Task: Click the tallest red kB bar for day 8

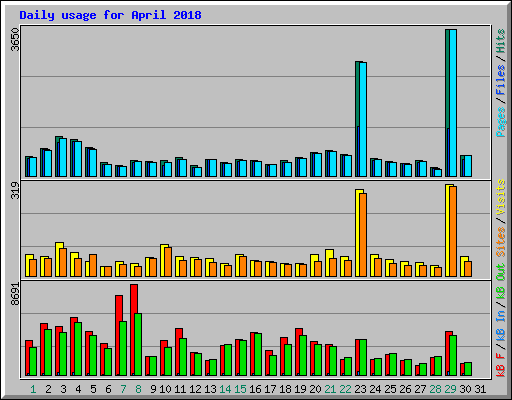Action: tap(134, 330)
